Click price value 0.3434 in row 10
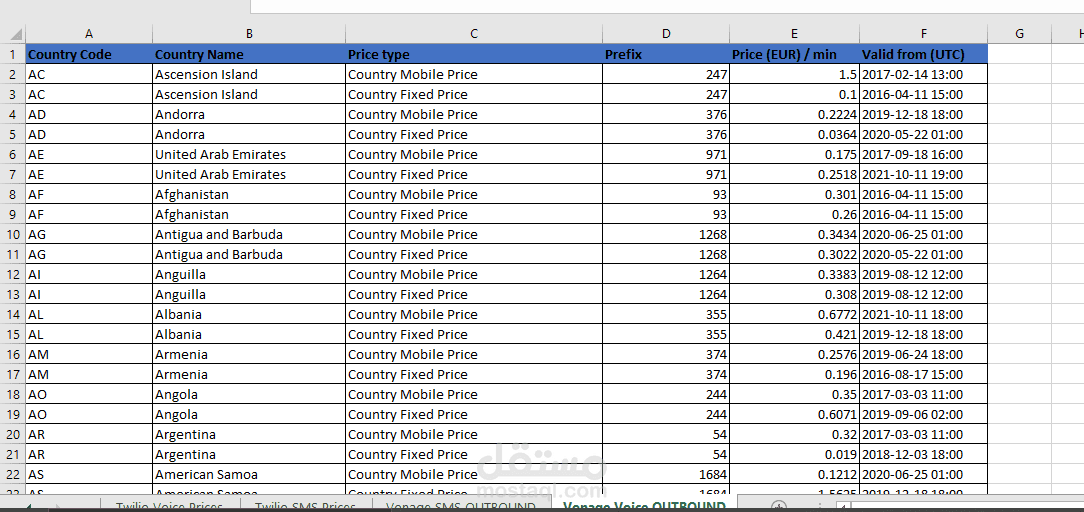 point(794,234)
